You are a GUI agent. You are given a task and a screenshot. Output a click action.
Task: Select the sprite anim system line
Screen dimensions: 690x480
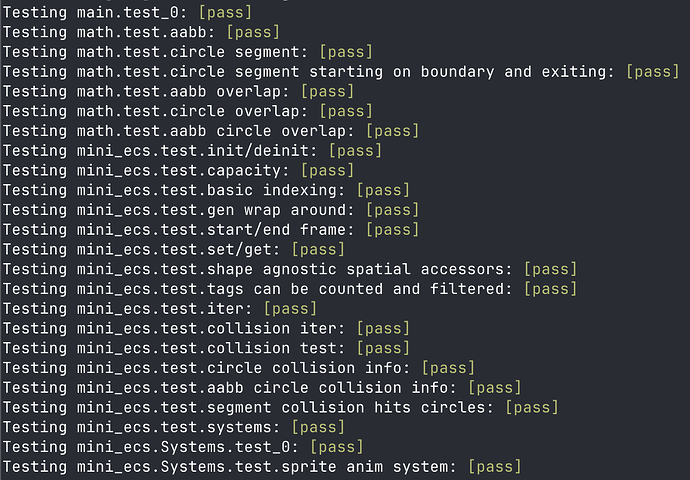[262, 467]
